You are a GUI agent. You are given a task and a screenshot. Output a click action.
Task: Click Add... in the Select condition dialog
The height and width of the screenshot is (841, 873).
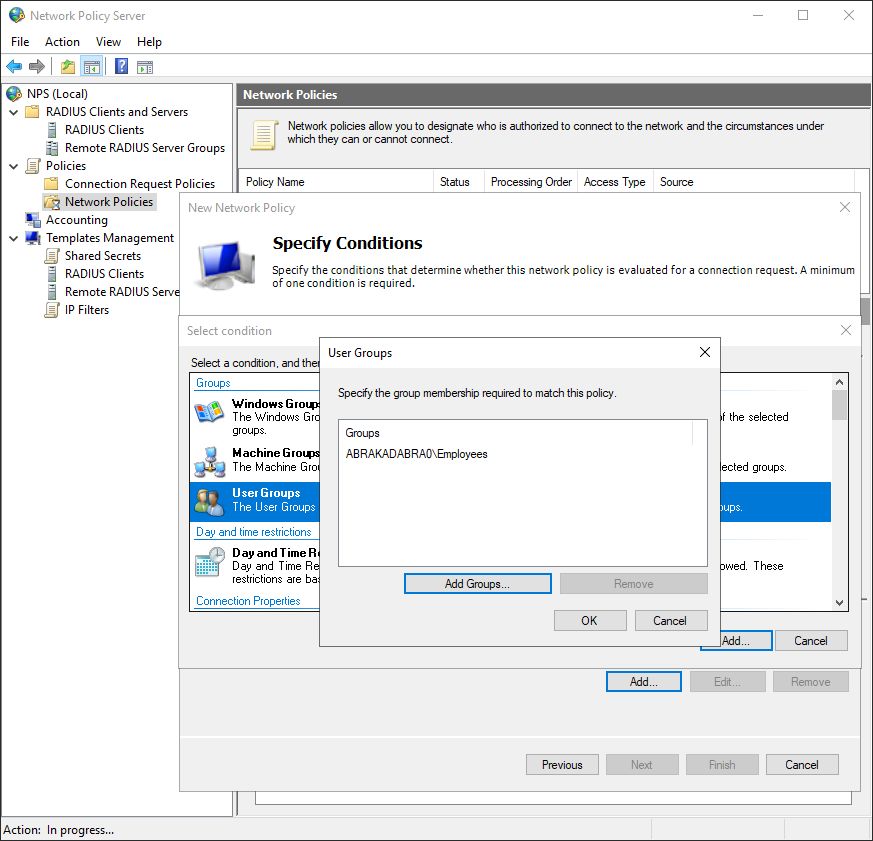click(736, 641)
